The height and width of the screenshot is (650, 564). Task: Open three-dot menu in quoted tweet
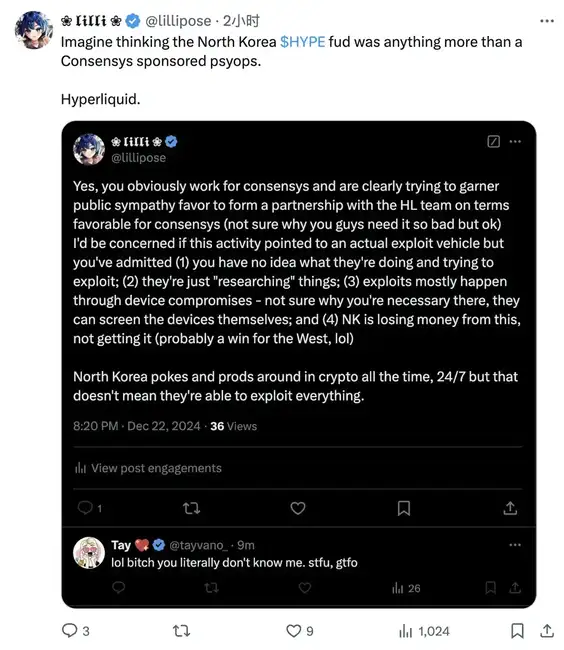515,141
